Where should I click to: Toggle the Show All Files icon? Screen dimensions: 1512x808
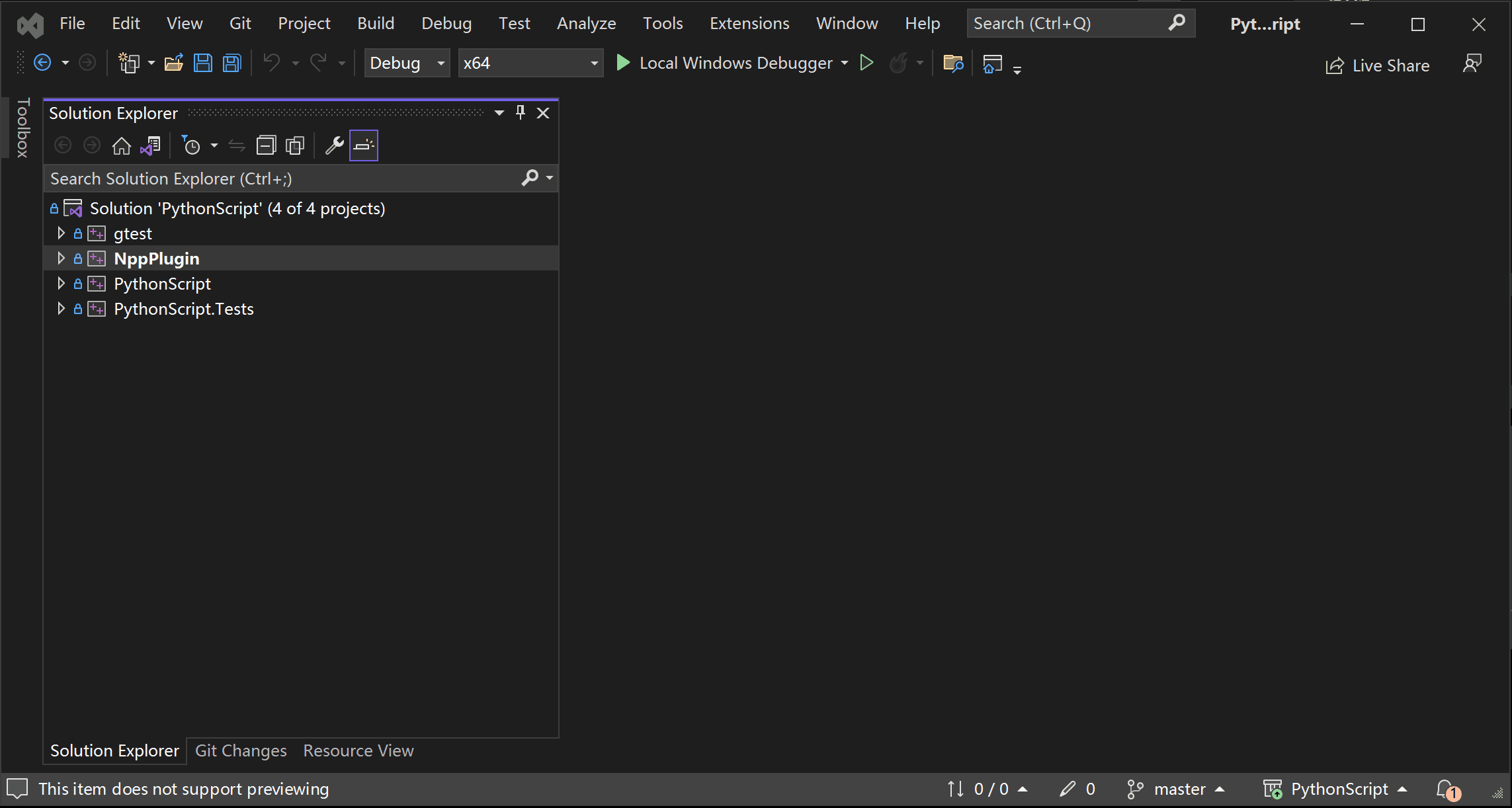tap(295, 145)
